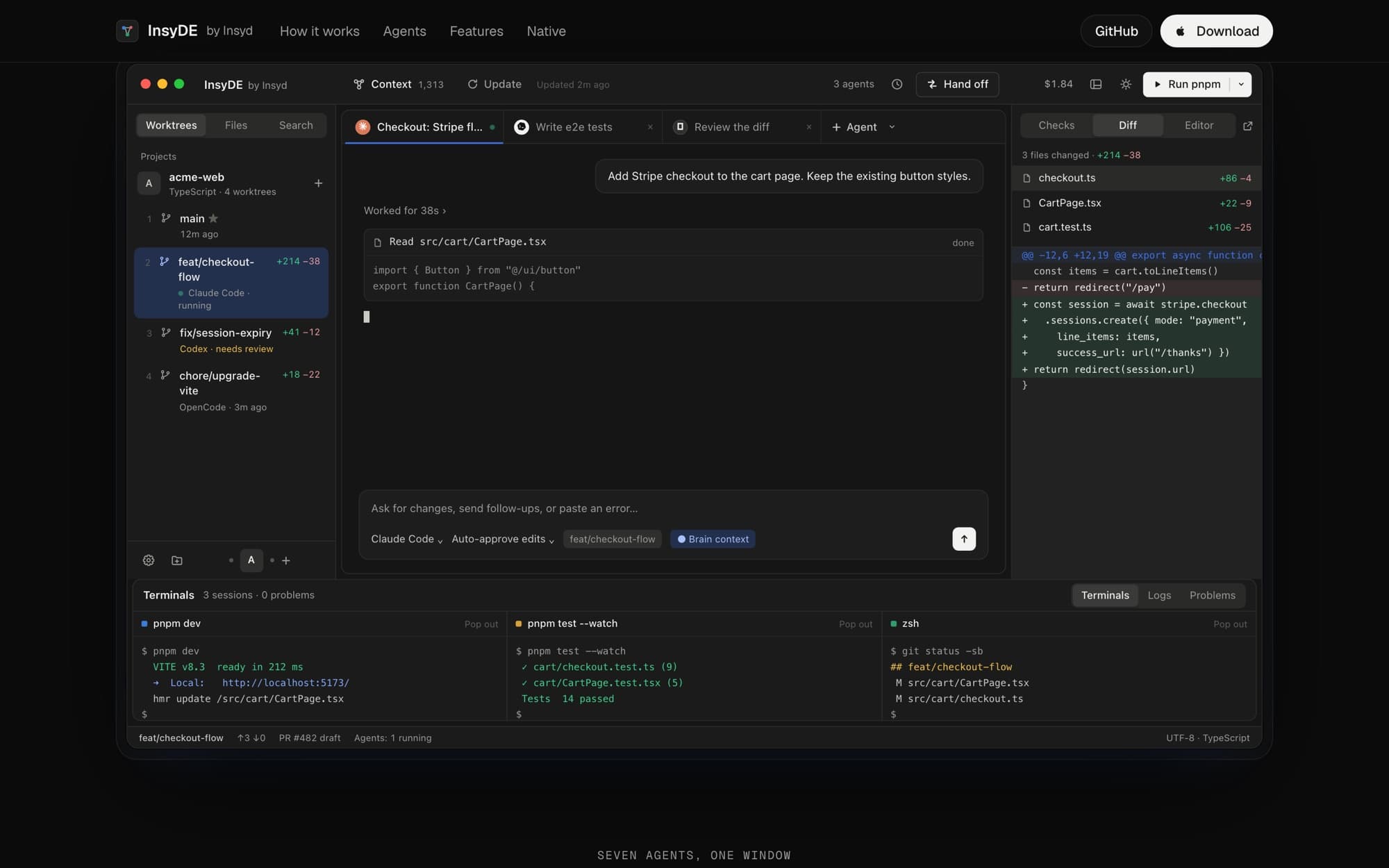Open CartPage.tsx in the diff file list
This screenshot has height=868, width=1389.
pos(1136,203)
